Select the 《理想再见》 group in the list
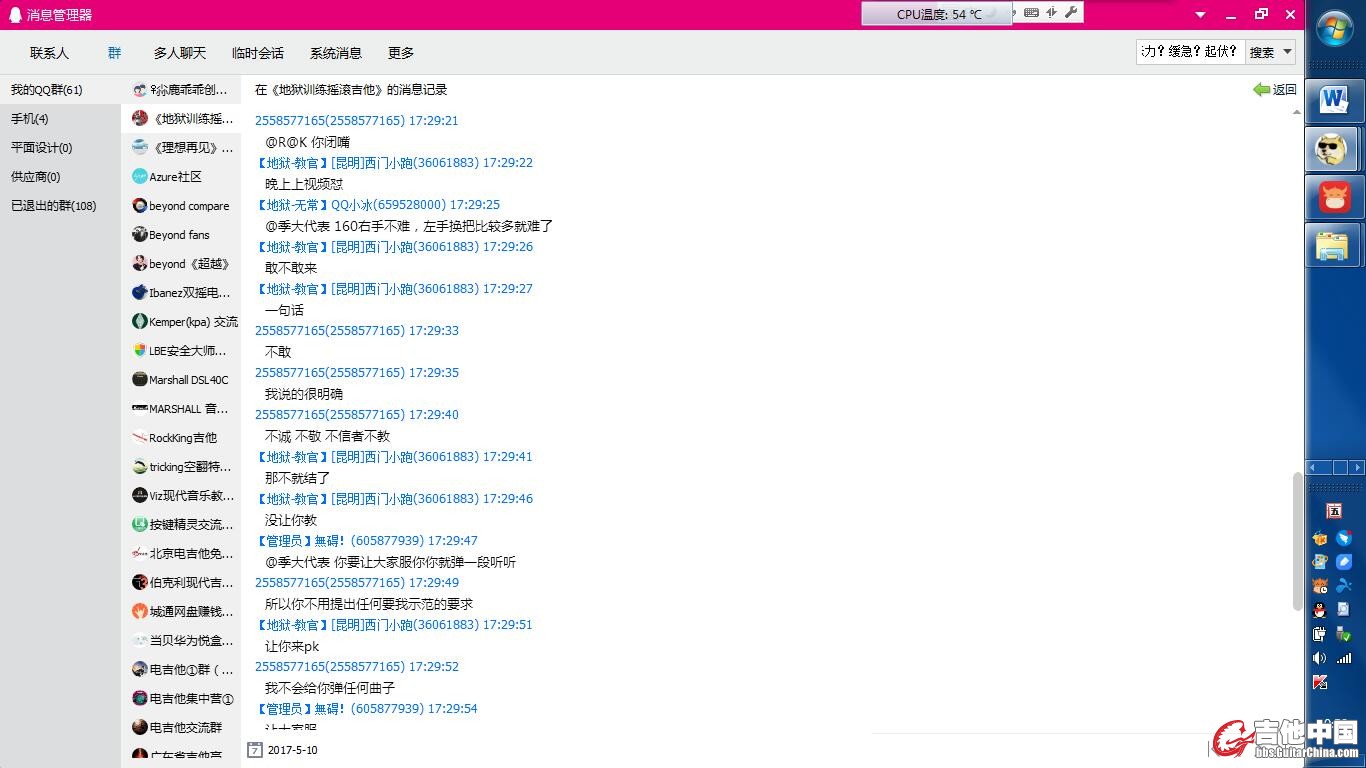Screen dimensions: 1366x768 coord(181,148)
